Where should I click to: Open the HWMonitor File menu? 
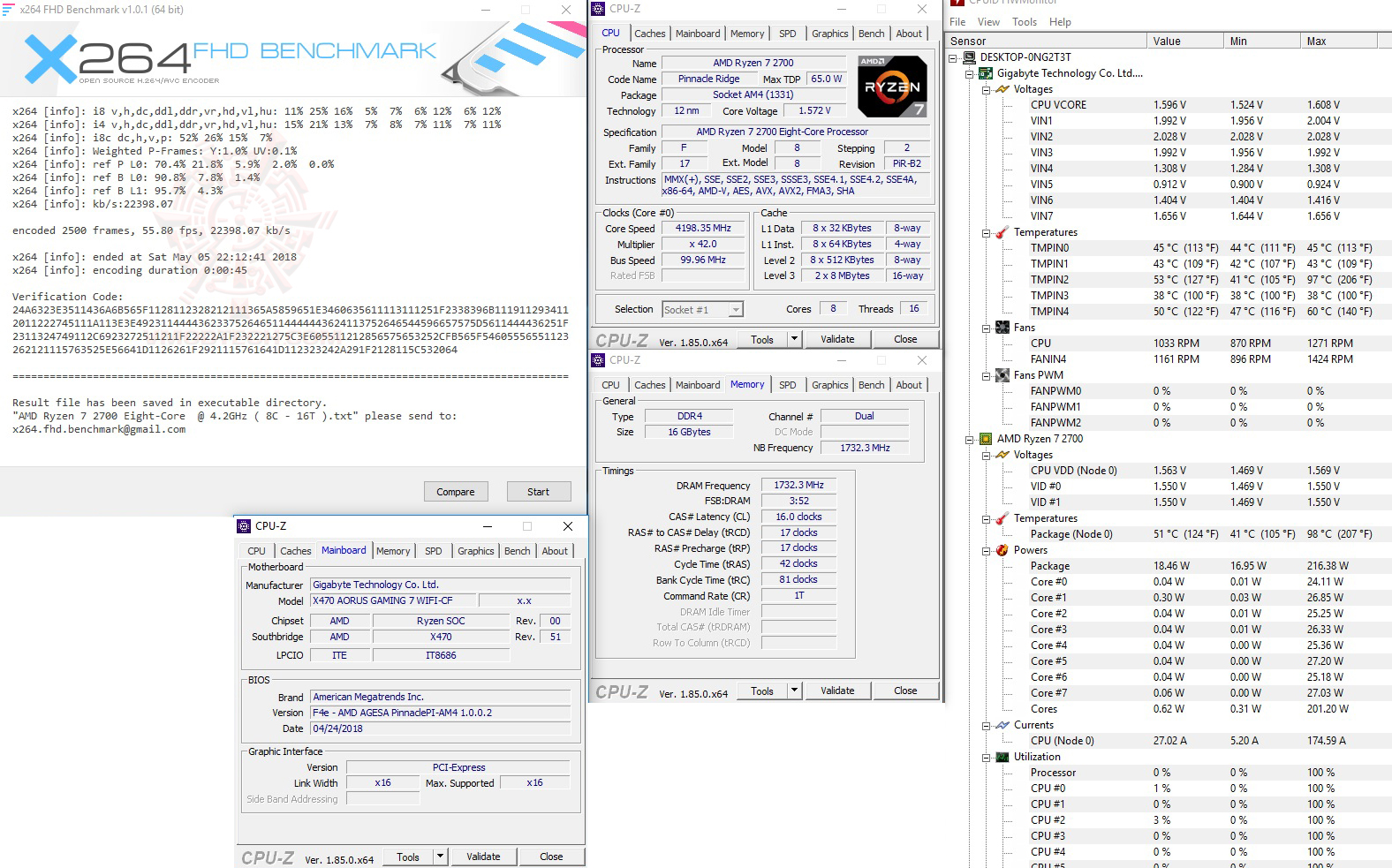[957, 22]
